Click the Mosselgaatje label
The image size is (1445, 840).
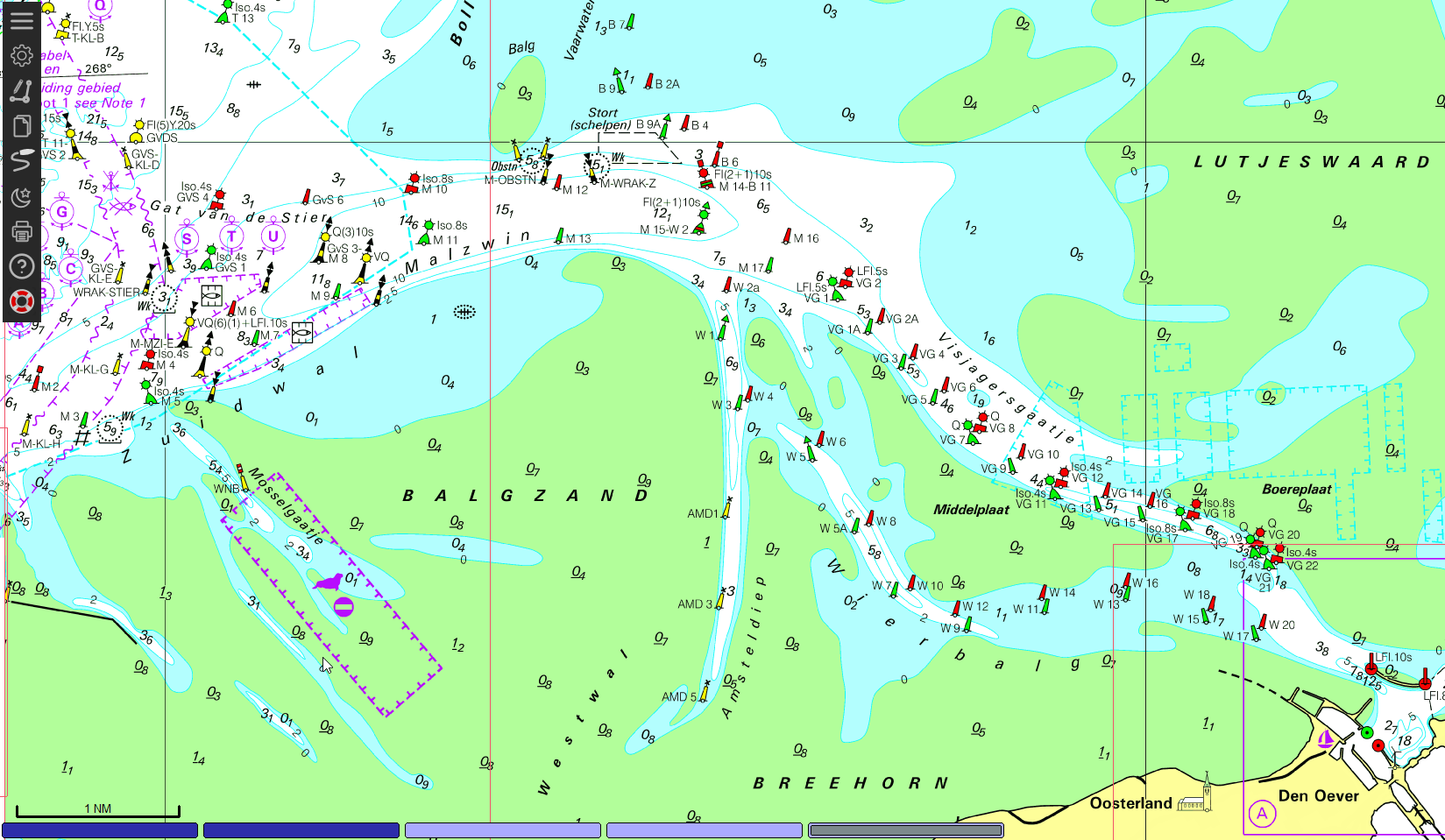click(285, 505)
